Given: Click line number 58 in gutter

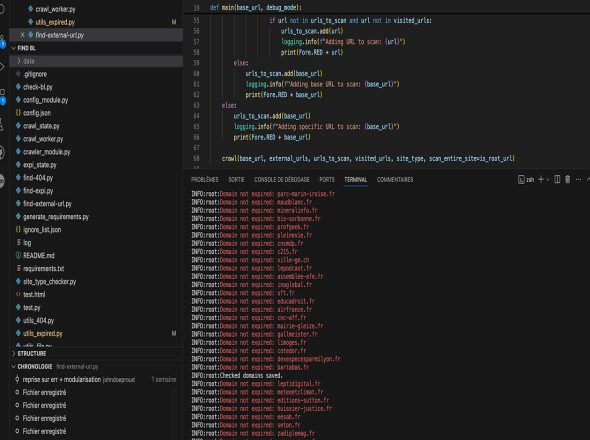Looking at the screenshot, I should [196, 52].
